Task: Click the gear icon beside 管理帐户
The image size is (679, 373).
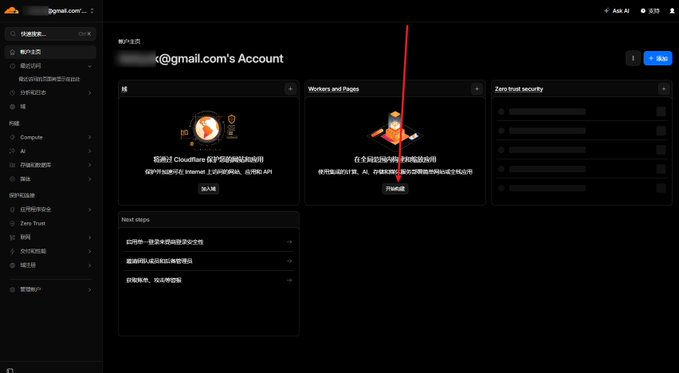Action: coord(12,289)
